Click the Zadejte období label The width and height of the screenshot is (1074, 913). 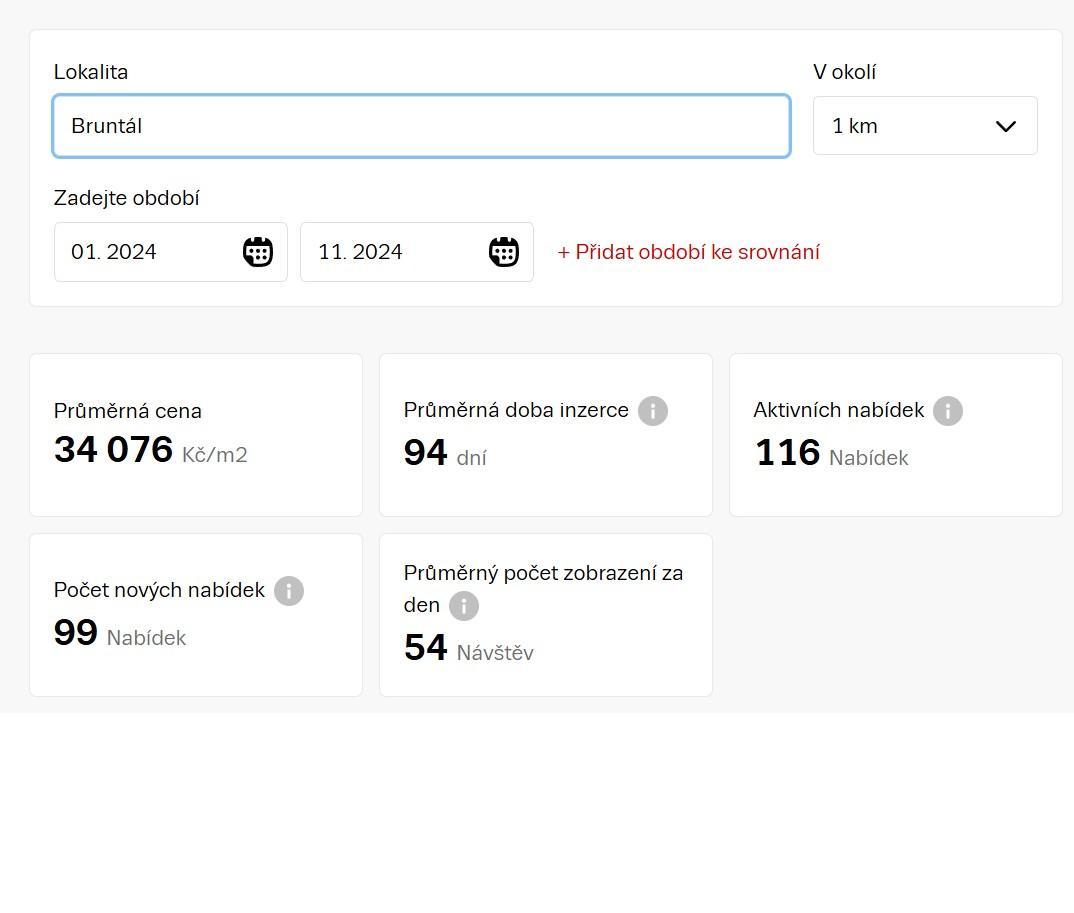pyautogui.click(x=126, y=198)
